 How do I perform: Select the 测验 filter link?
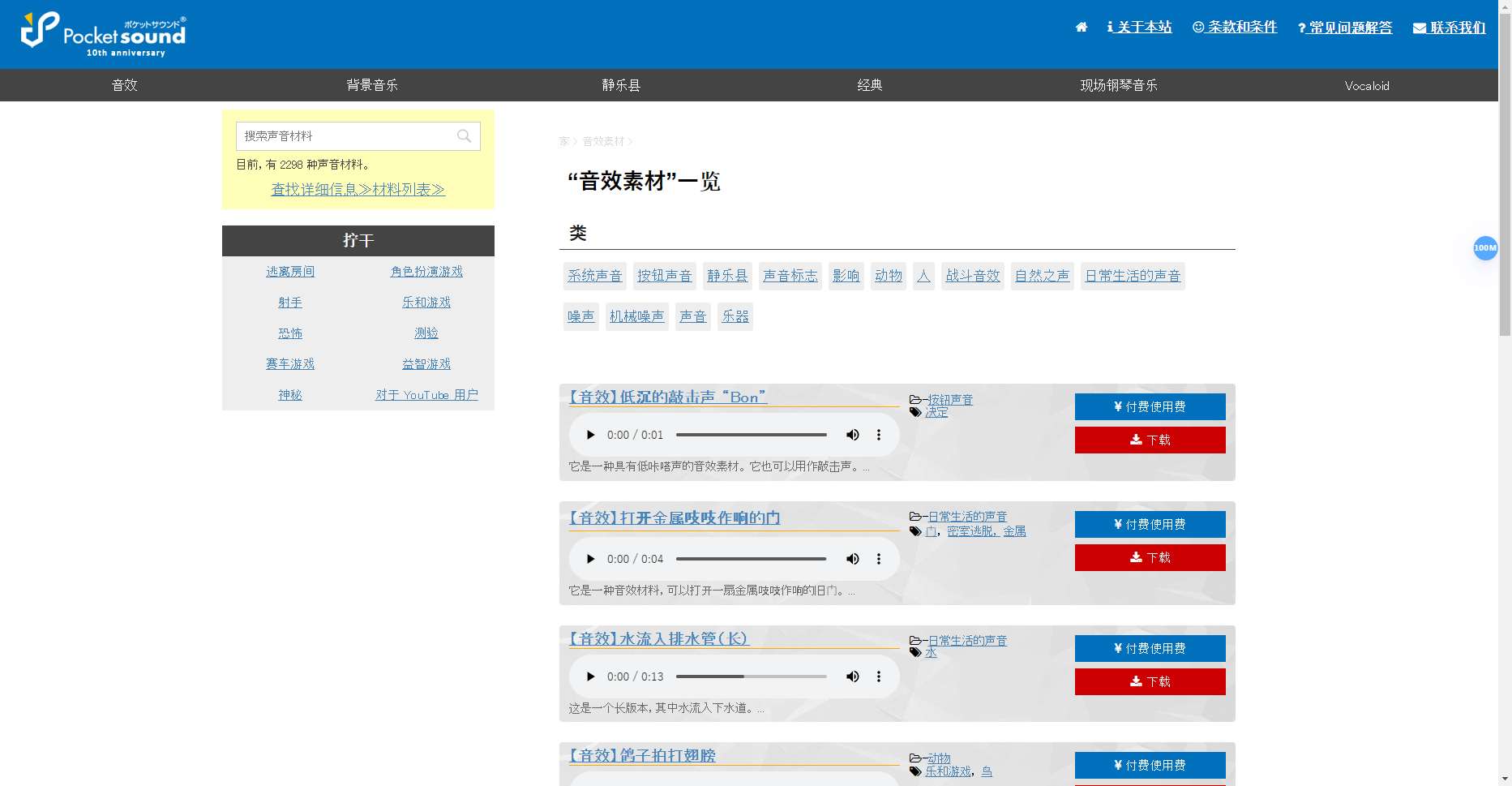tap(426, 333)
